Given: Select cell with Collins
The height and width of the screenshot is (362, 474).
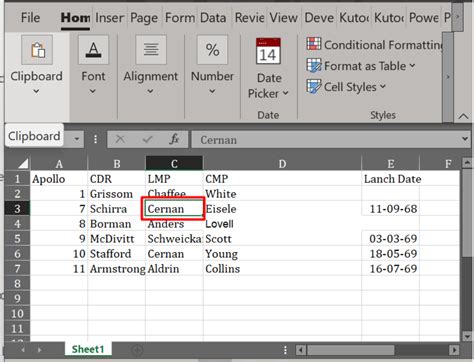Looking at the screenshot, I should [282, 269].
